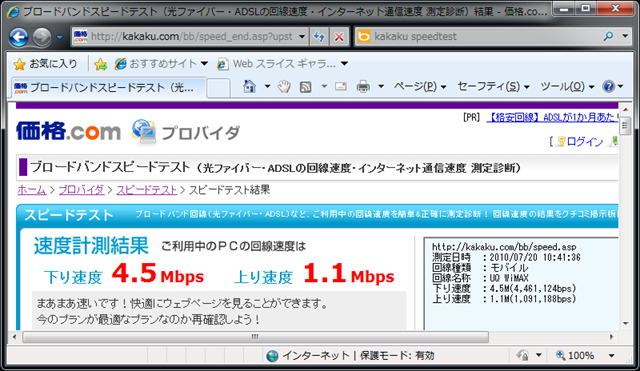Viewport: 640px width, 371px height.
Task: Click the page favicon in the address bar
Action: click(80, 37)
